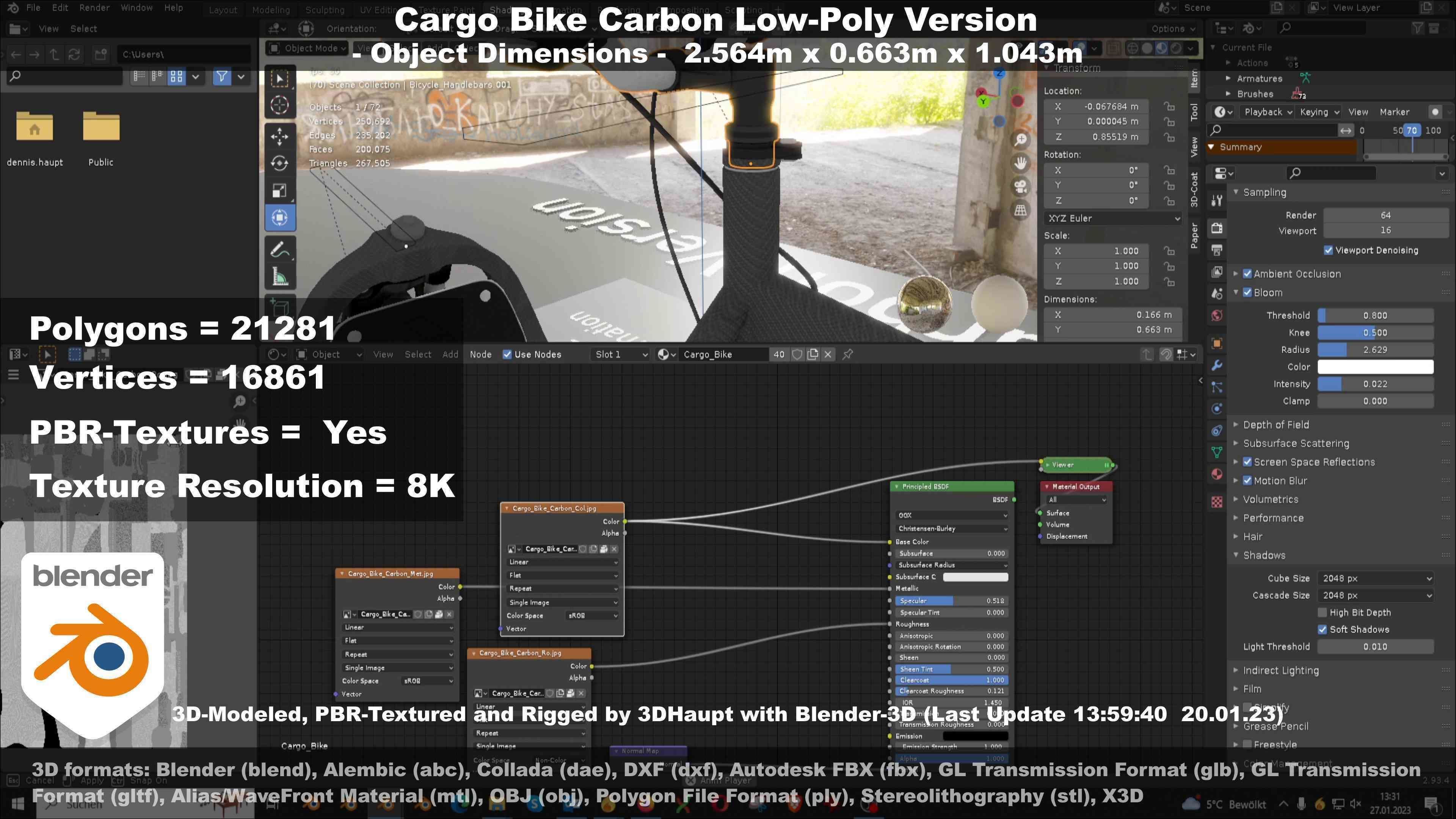
Task: Switch file browser to thumbnail display
Action: point(177,76)
